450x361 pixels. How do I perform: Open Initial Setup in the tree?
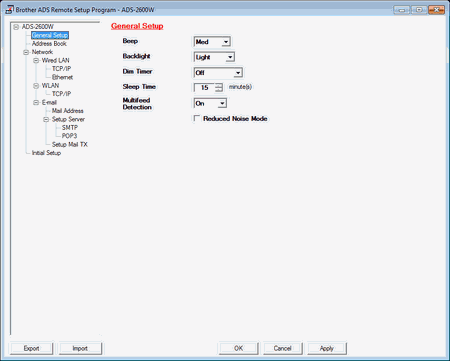point(46,153)
